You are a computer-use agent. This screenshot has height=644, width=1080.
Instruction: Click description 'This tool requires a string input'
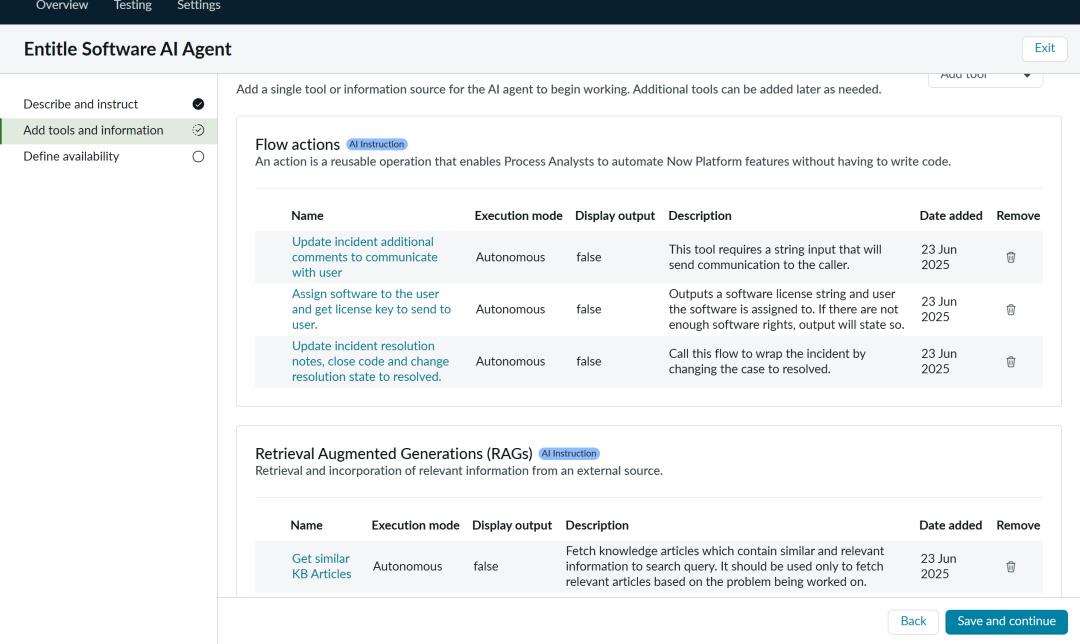click(775, 257)
